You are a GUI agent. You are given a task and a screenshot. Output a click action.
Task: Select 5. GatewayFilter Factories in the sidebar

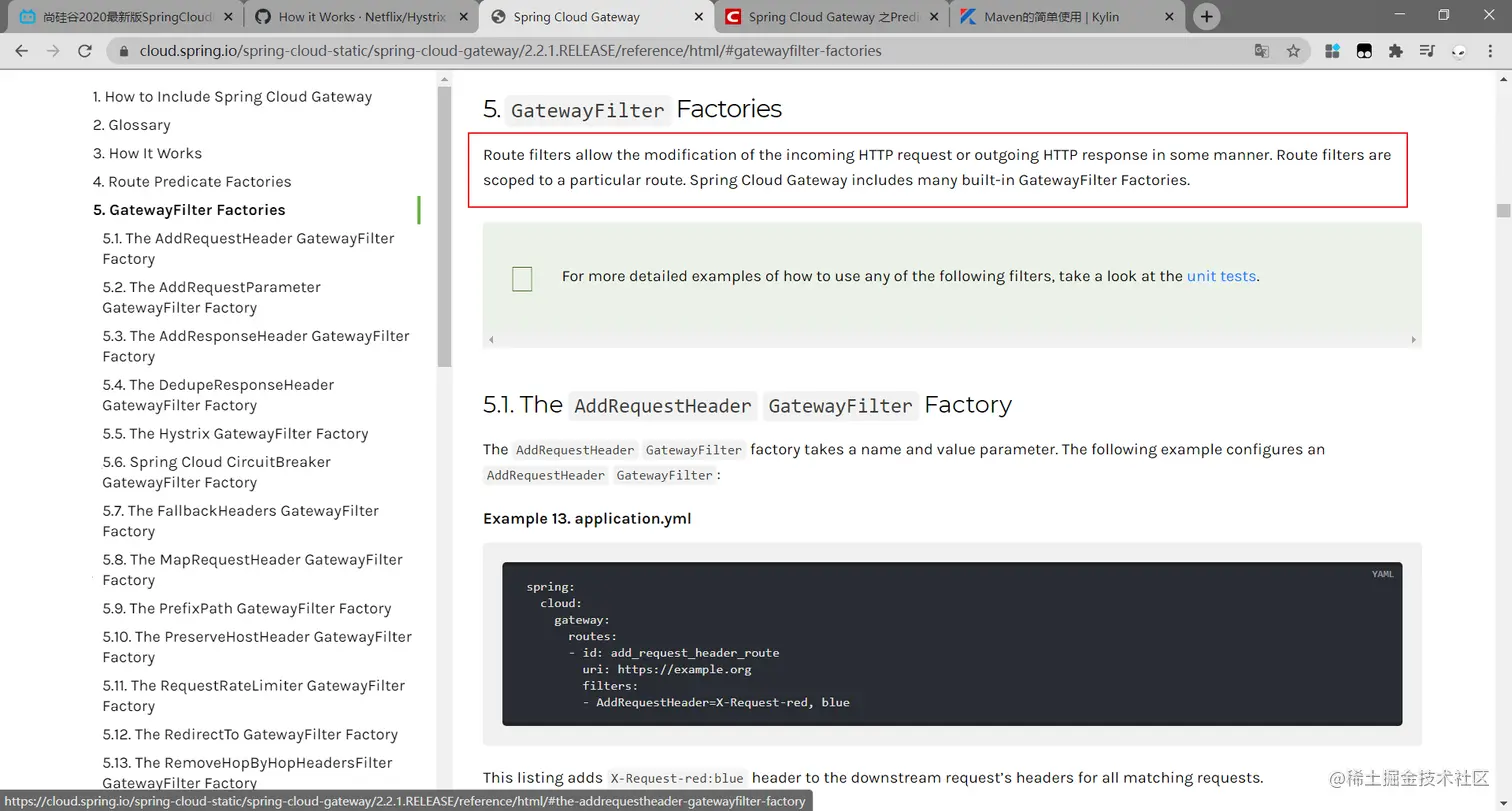point(189,210)
